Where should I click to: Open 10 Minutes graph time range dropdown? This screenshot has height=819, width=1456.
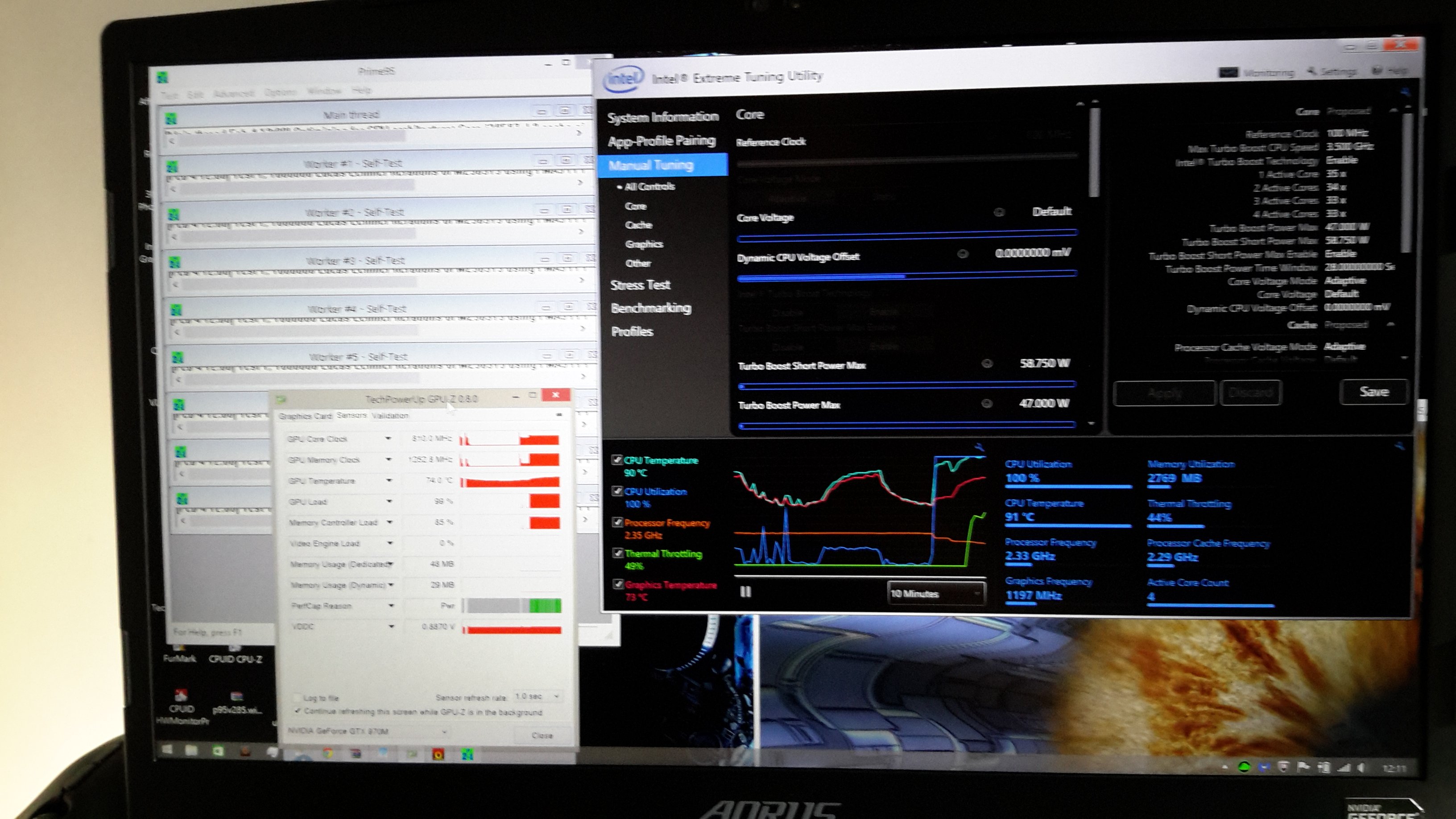(x=936, y=593)
